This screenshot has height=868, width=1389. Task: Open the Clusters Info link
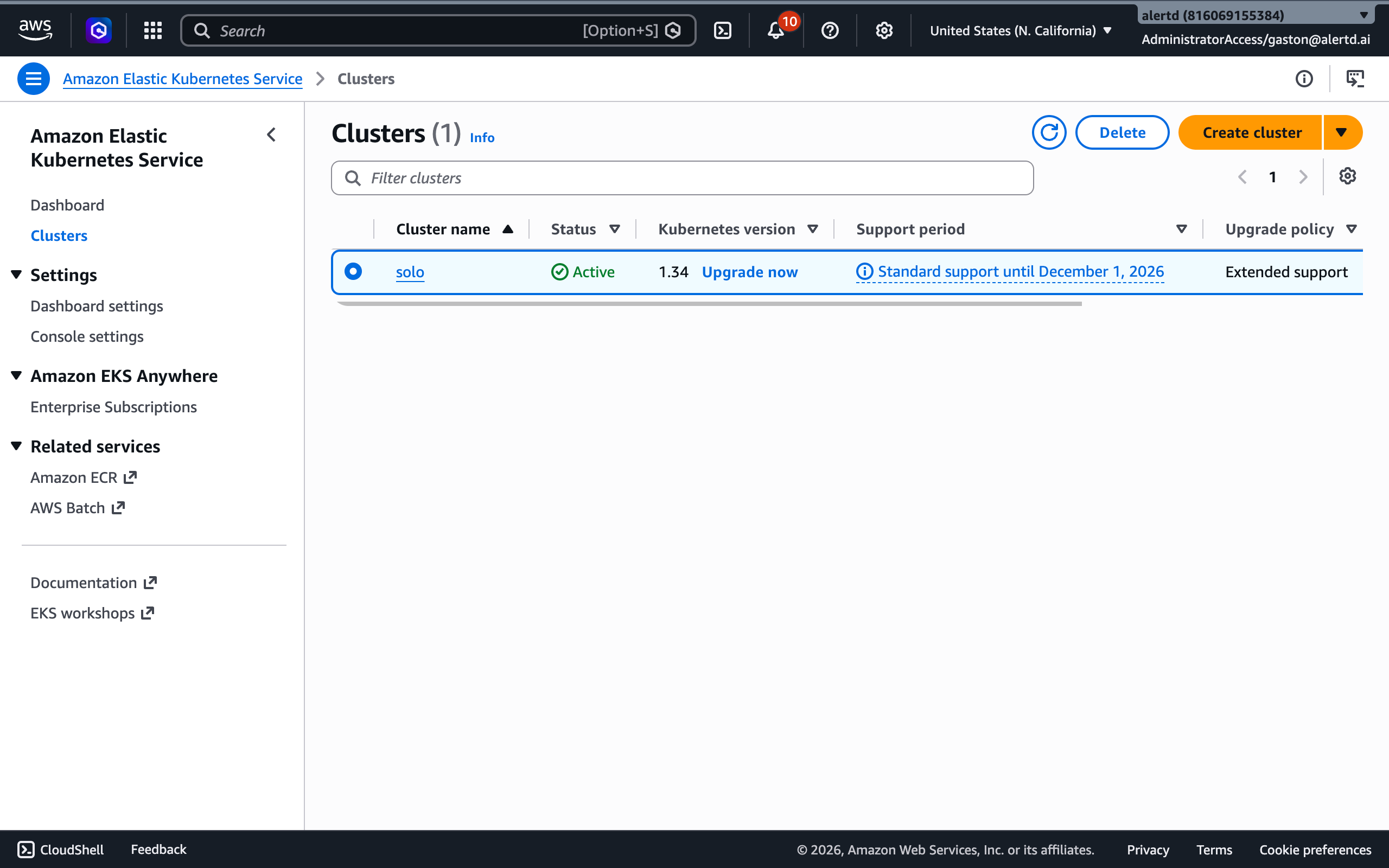[x=482, y=138]
